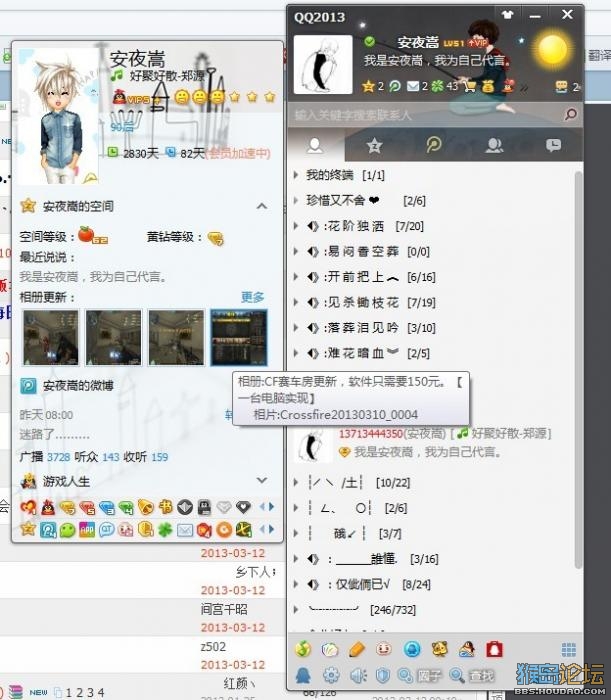Switch to the recent conversations tab
Screen dimensions: 611x700
coord(553,145)
